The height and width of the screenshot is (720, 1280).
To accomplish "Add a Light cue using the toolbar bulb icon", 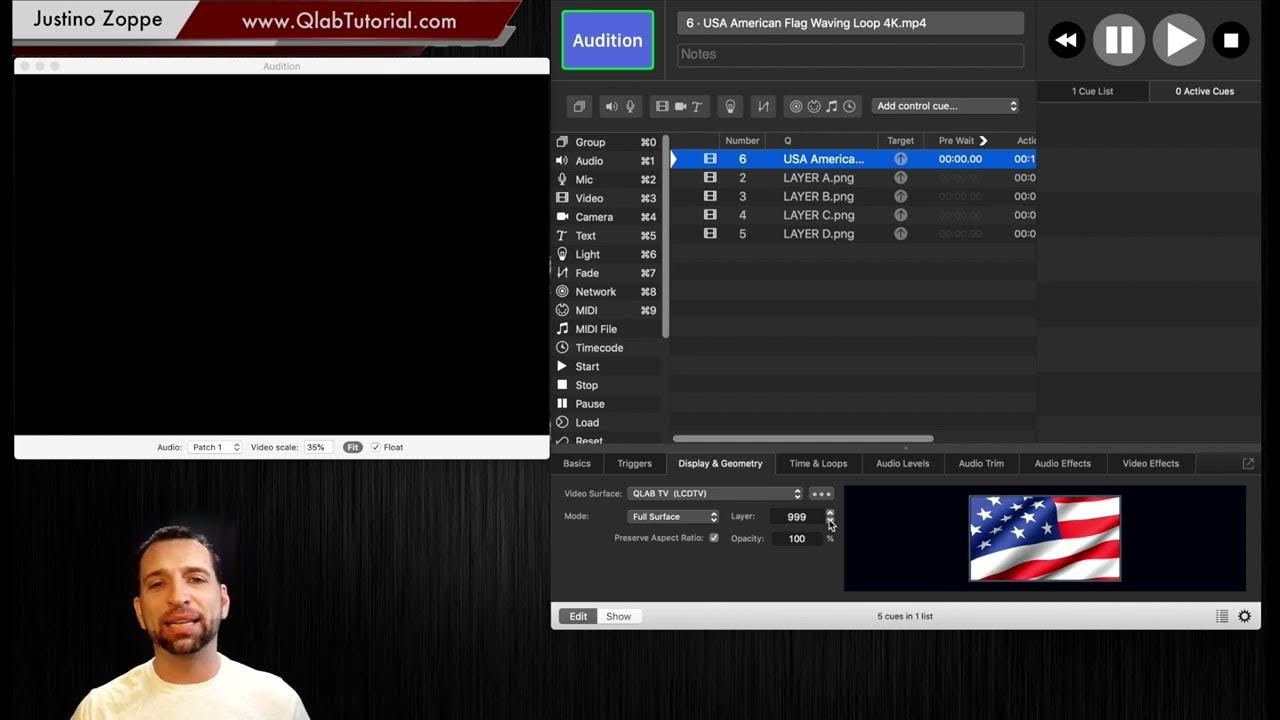I will (x=730, y=106).
